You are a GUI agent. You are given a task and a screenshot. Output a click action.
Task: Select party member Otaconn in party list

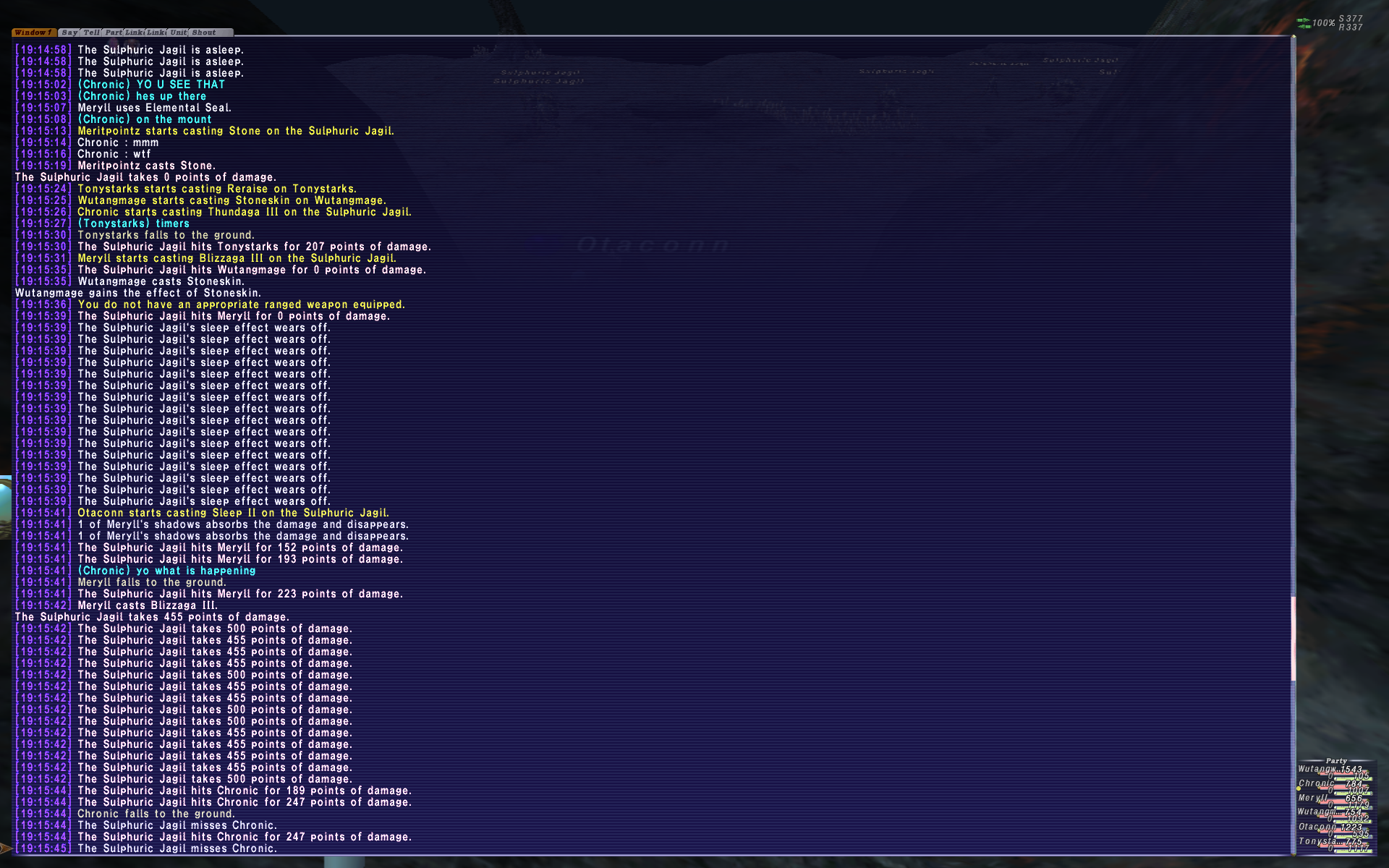coord(1317,827)
